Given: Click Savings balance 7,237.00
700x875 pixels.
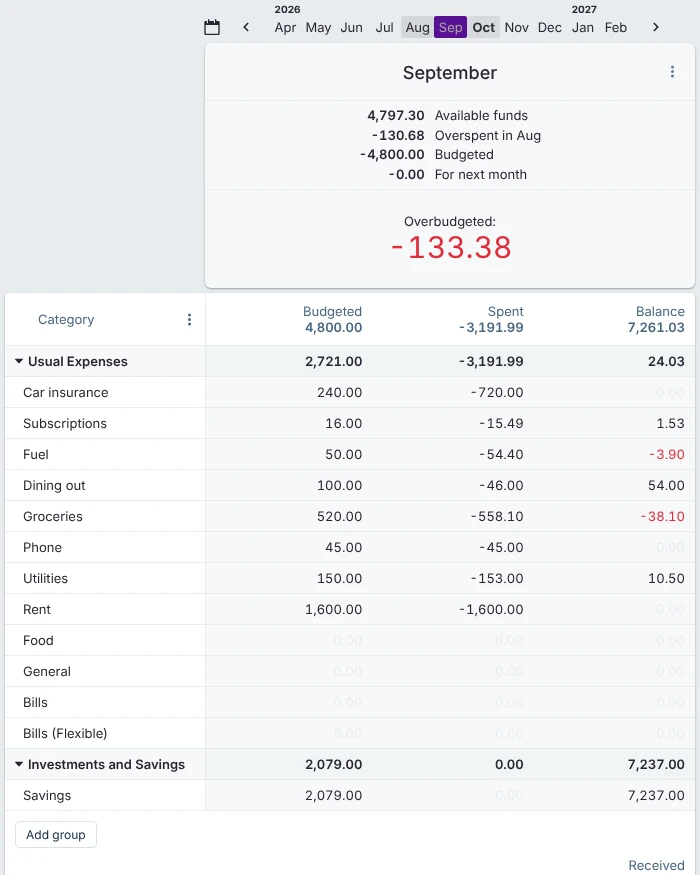Looking at the screenshot, I should (656, 796).
